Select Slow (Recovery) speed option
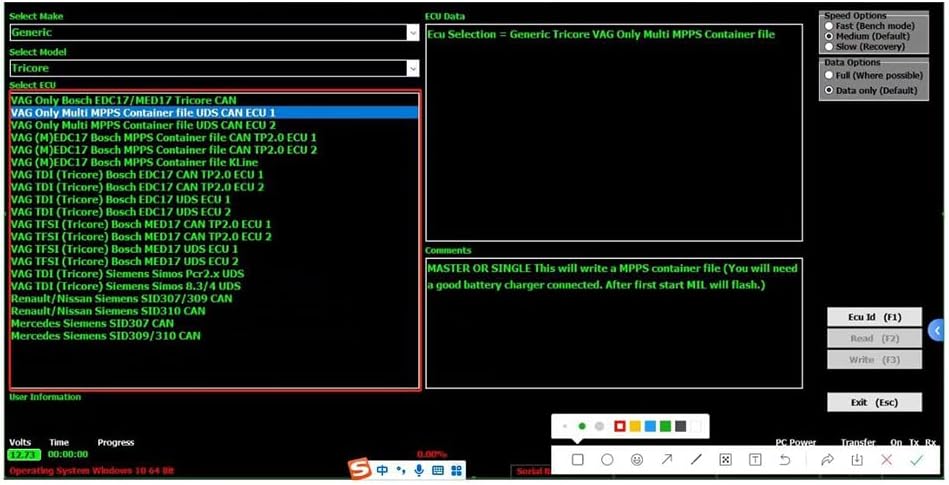 tap(828, 46)
